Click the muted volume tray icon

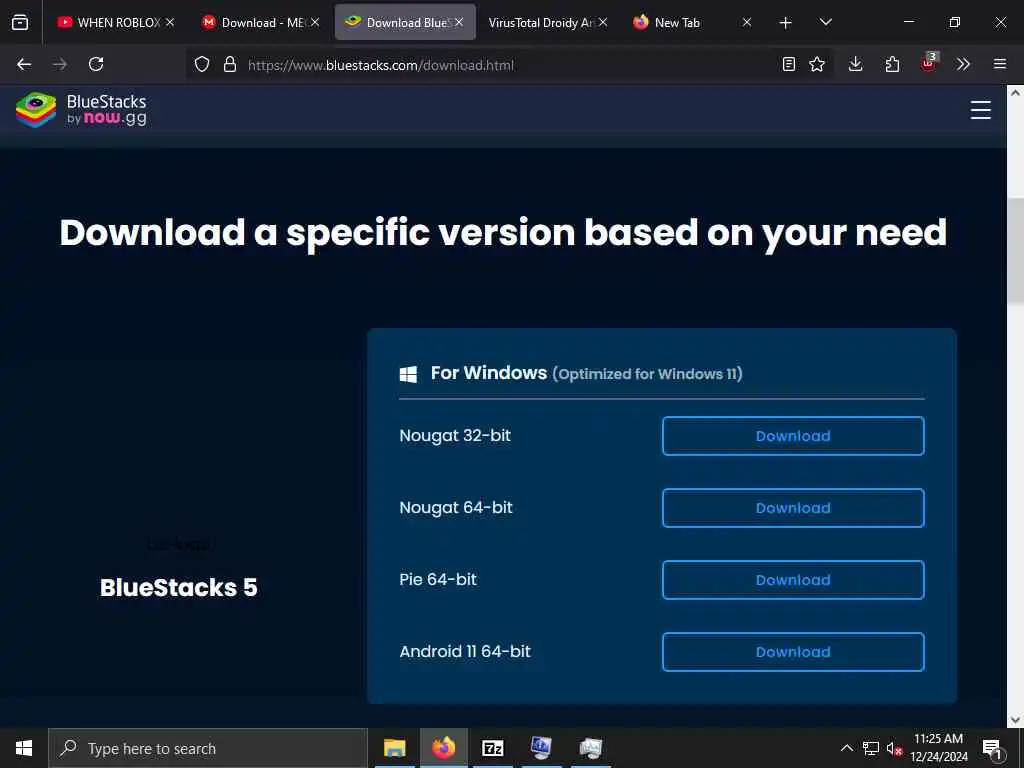(894, 748)
